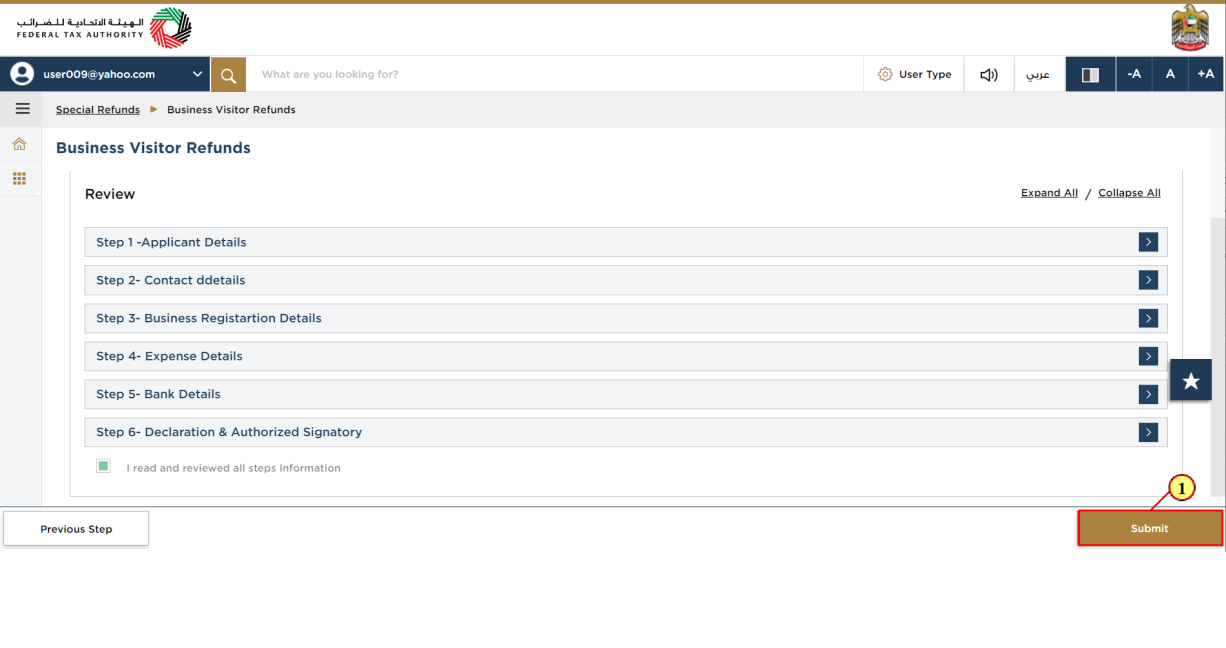1226x648 pixels.
Task: Expand Step 4 Expense Details chevron
Action: (1148, 356)
